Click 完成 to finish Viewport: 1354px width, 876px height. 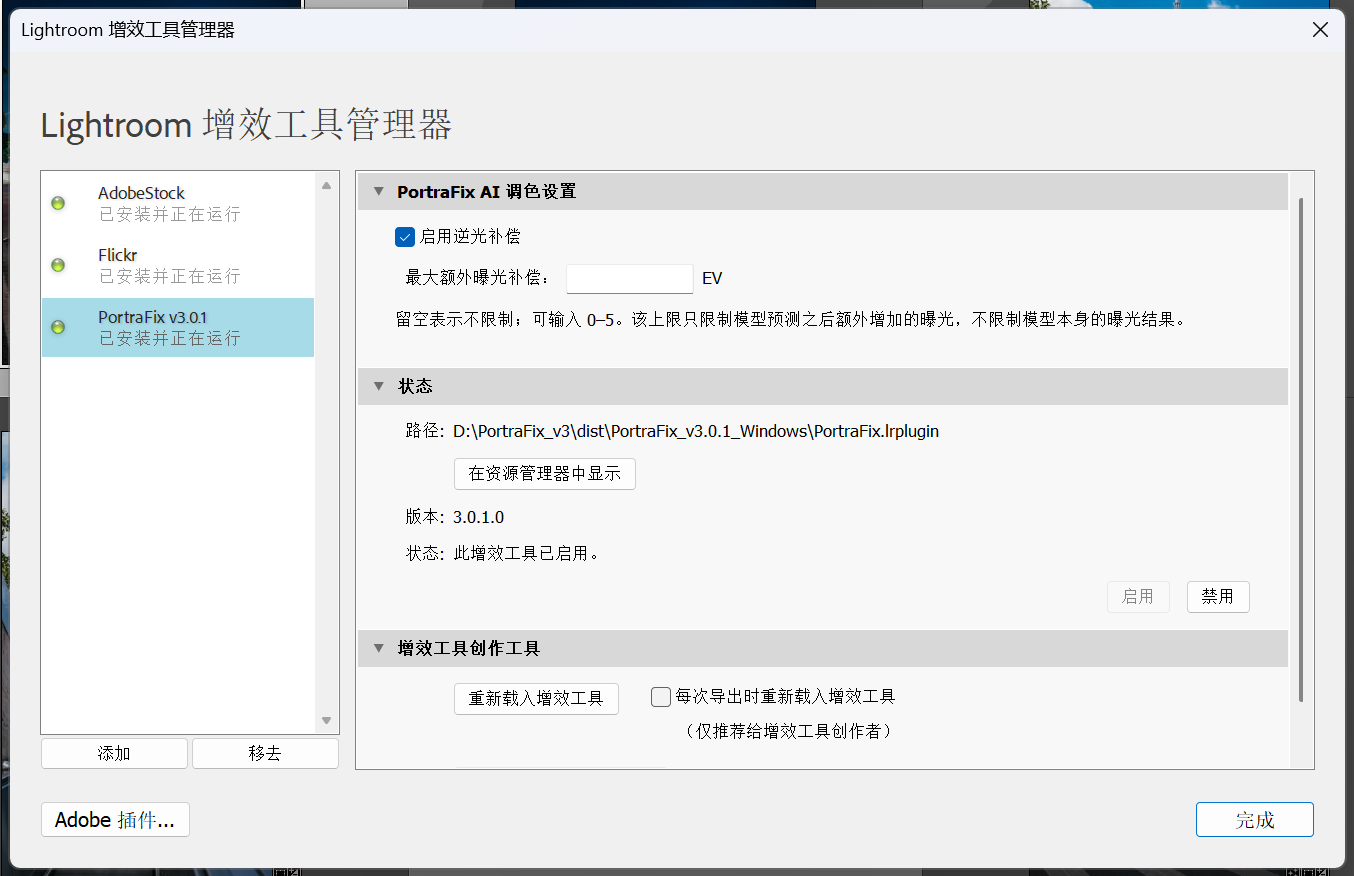coord(1255,820)
